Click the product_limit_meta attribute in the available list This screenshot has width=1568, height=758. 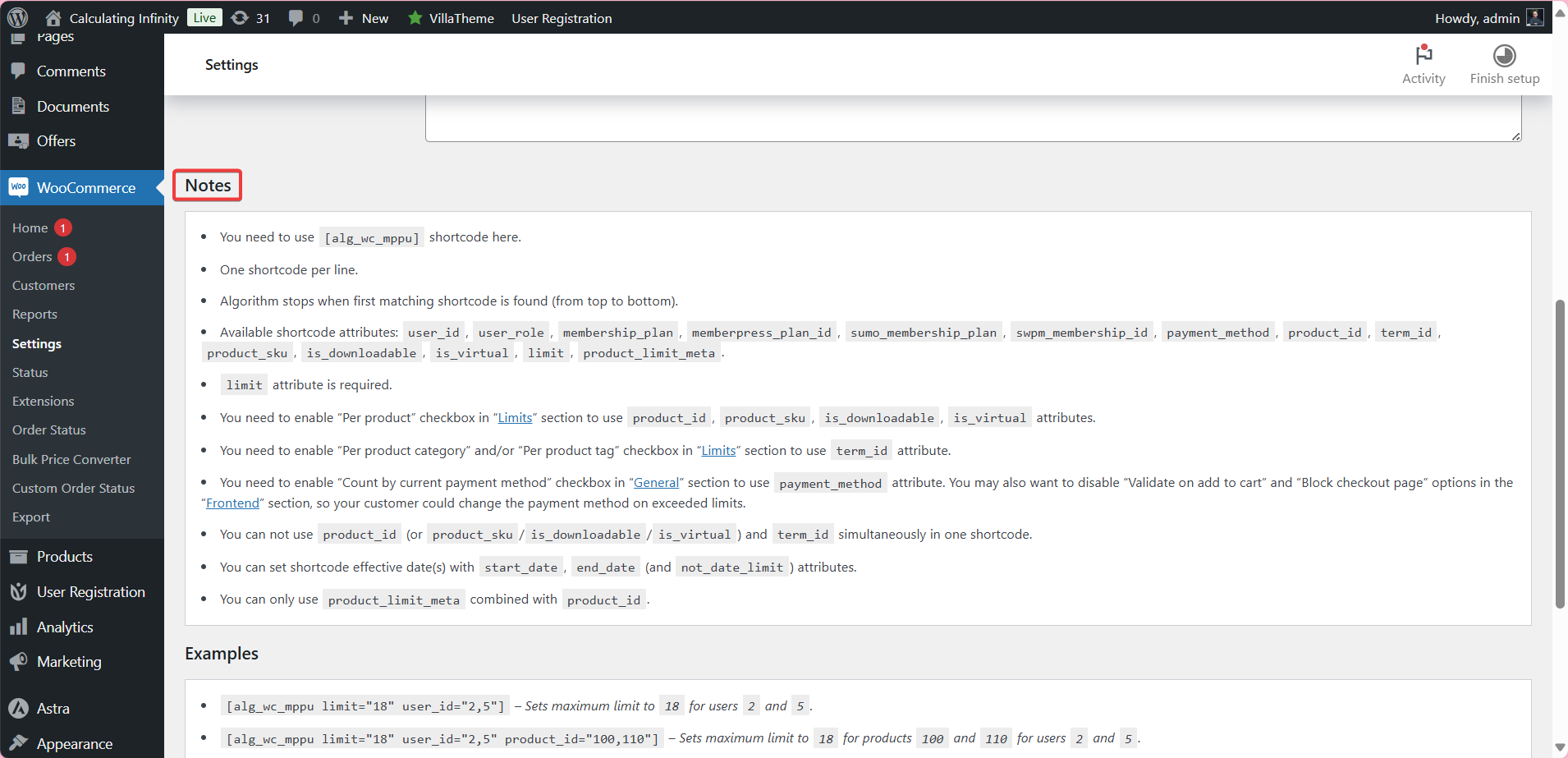(649, 353)
